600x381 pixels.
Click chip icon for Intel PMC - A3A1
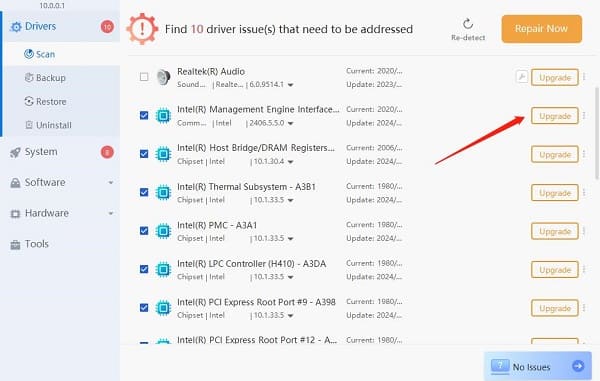[x=163, y=231]
